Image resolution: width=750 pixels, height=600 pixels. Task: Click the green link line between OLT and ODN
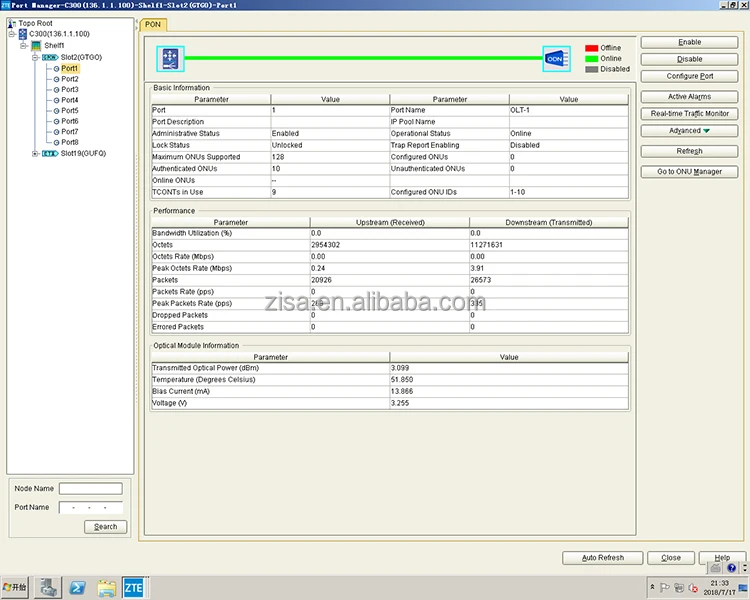click(x=364, y=58)
